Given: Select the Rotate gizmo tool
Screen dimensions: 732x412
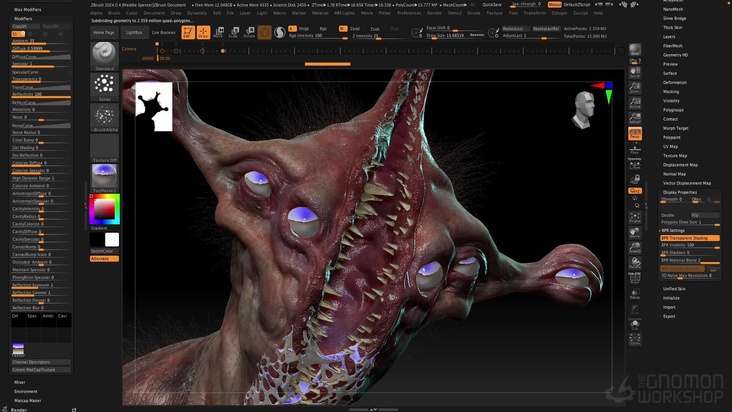Looking at the screenshot, I should pos(249,32).
